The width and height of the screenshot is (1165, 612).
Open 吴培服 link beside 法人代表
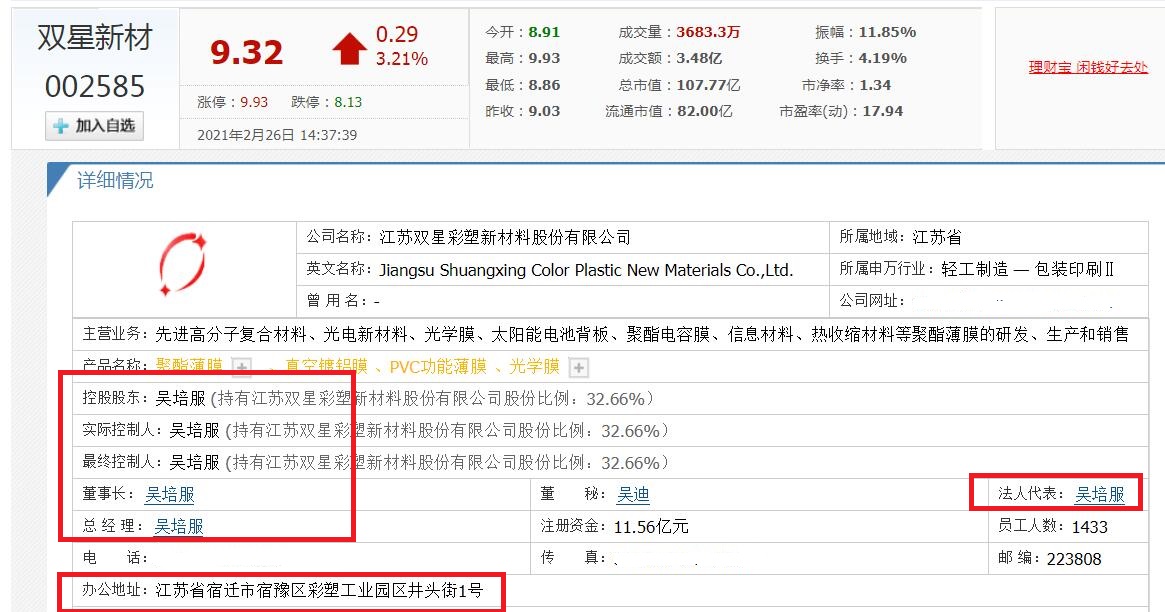[1100, 494]
